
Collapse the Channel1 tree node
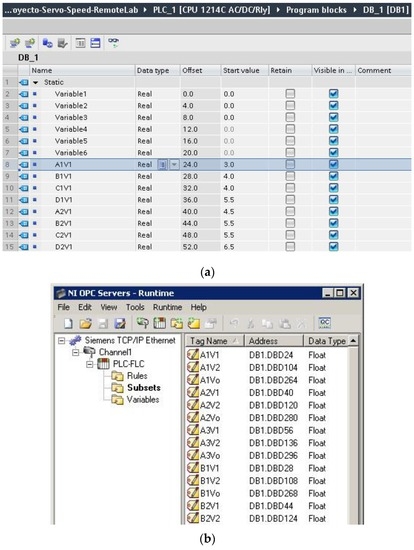(x=76, y=352)
